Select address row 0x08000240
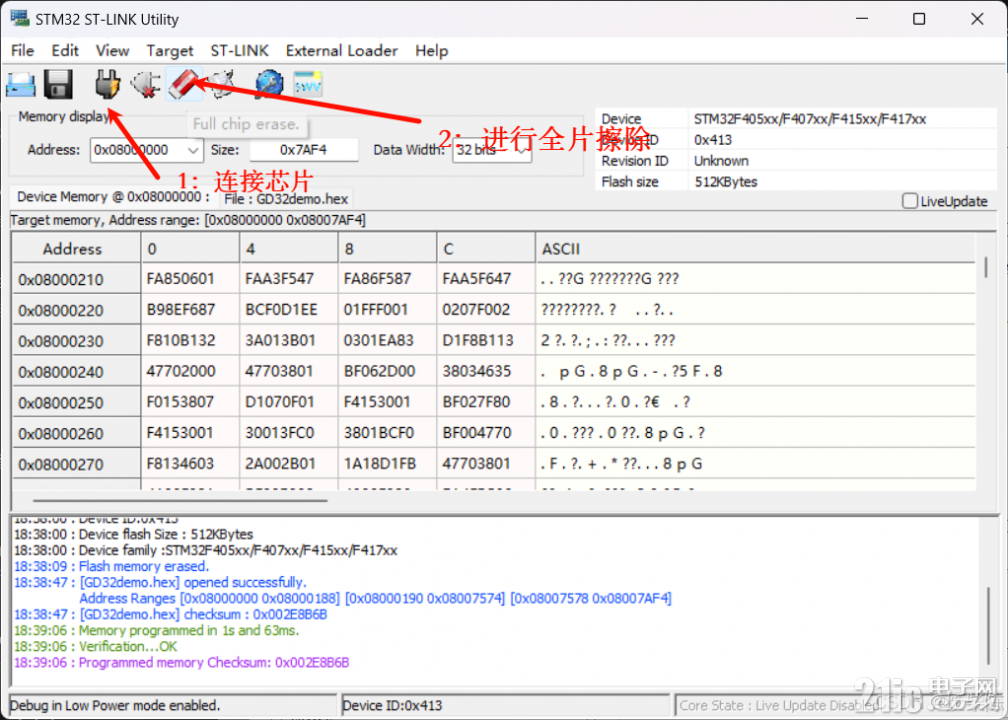Image resolution: width=1008 pixels, height=720 pixels. 76,372
